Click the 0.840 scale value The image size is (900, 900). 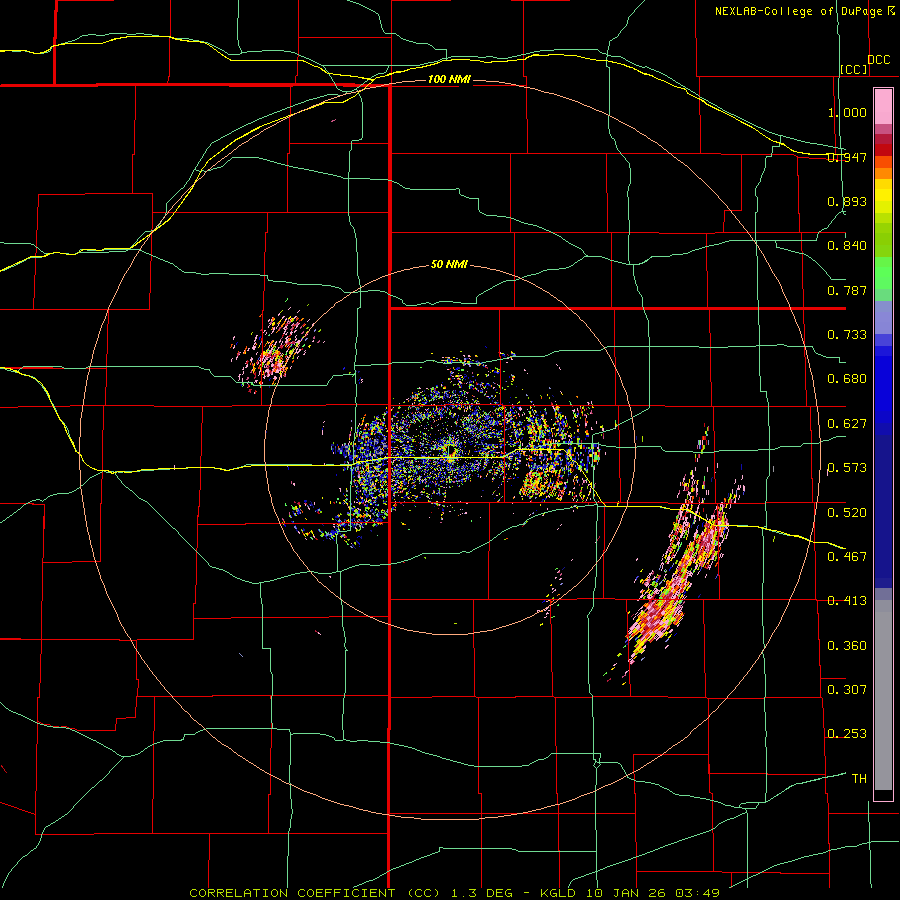click(847, 246)
